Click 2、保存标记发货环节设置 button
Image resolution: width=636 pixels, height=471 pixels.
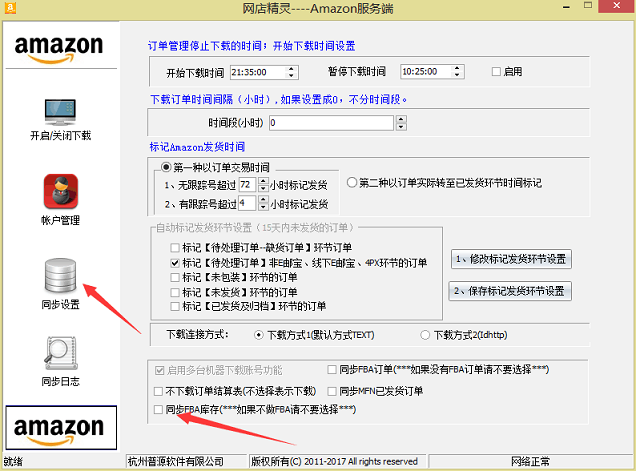tap(510, 291)
